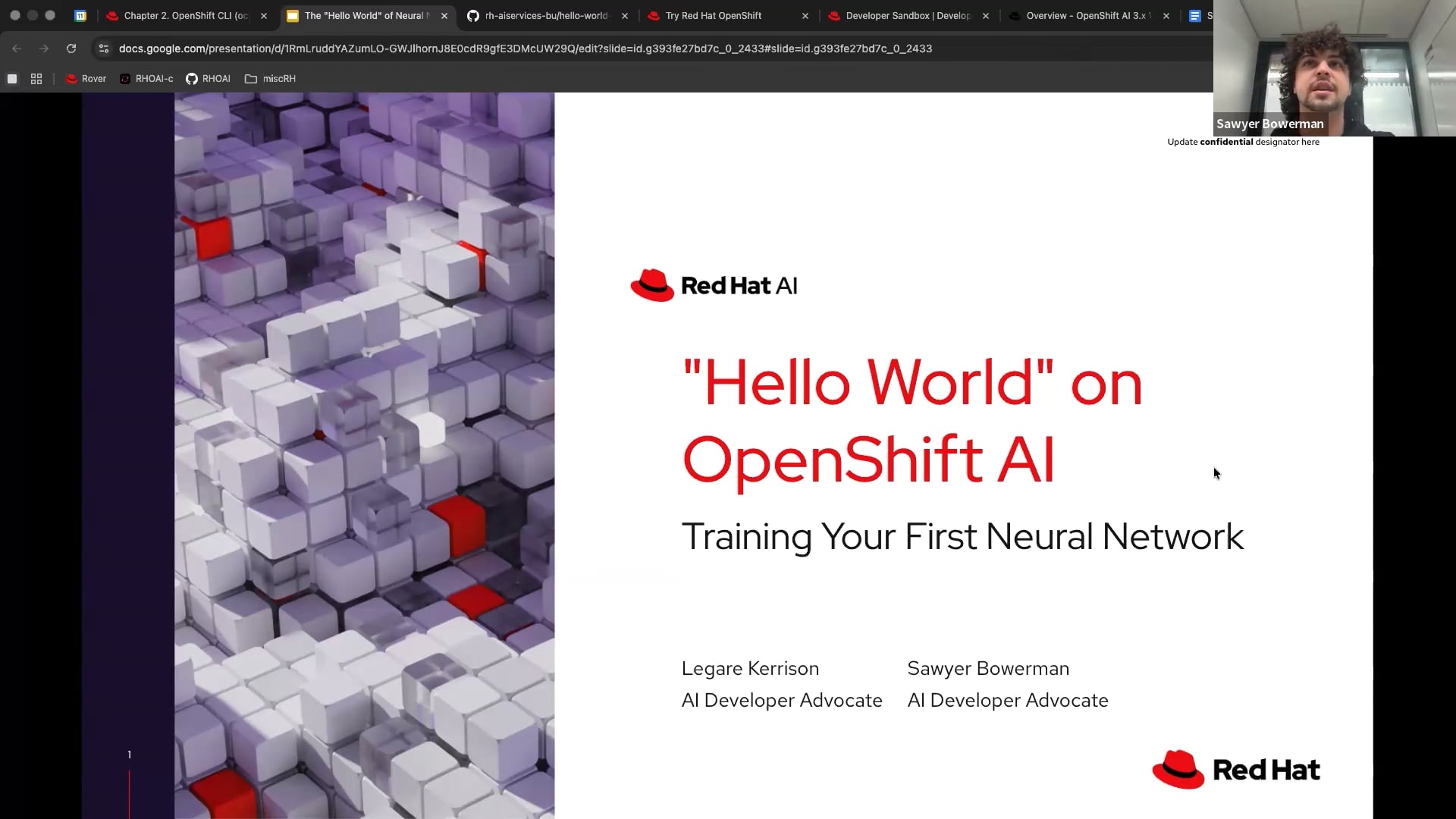
Task: Switch to Chapter 2. OpenShift CLI tab
Action: pos(182,16)
